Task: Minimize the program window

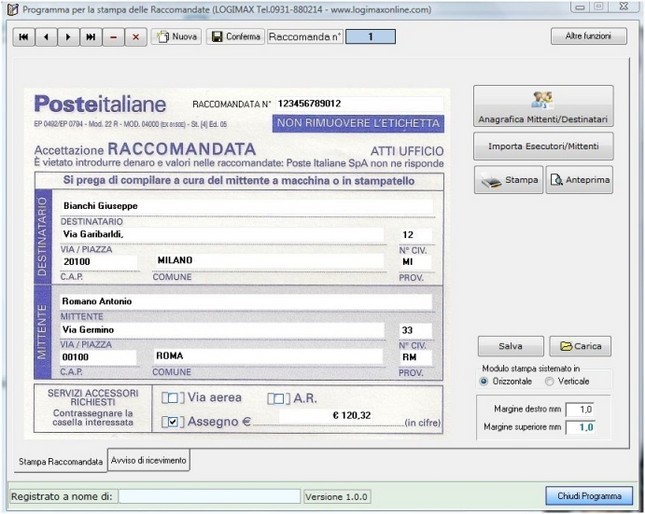Action: point(580,7)
